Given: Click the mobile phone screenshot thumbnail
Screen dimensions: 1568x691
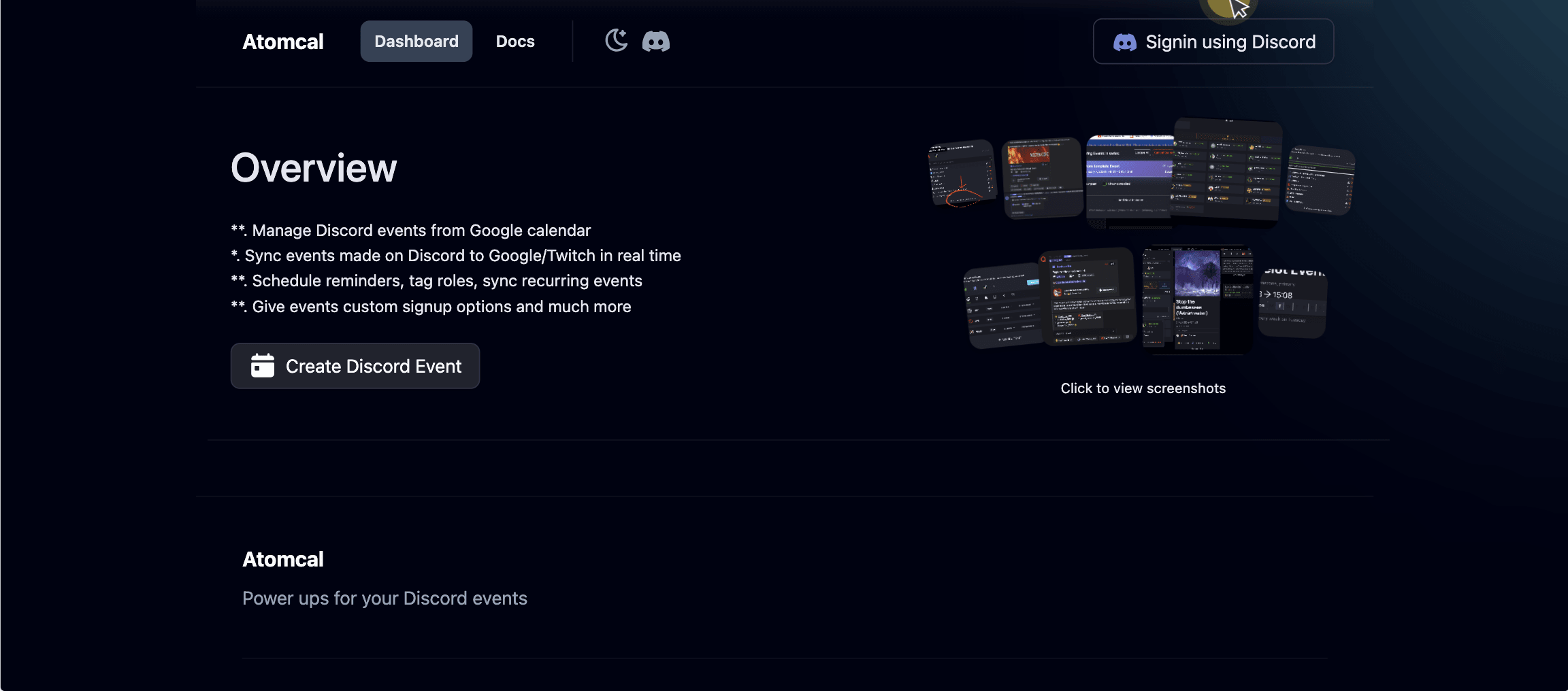Looking at the screenshot, I should [x=1196, y=298].
